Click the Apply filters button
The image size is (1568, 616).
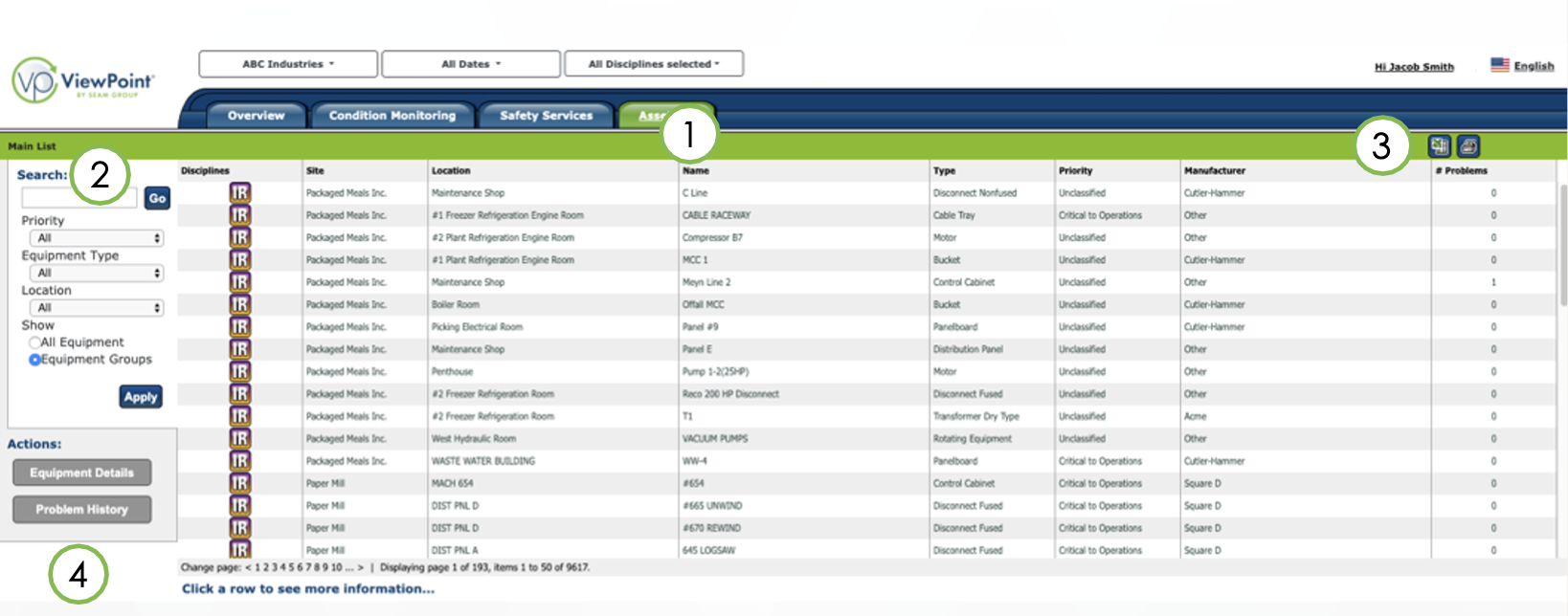pos(141,397)
